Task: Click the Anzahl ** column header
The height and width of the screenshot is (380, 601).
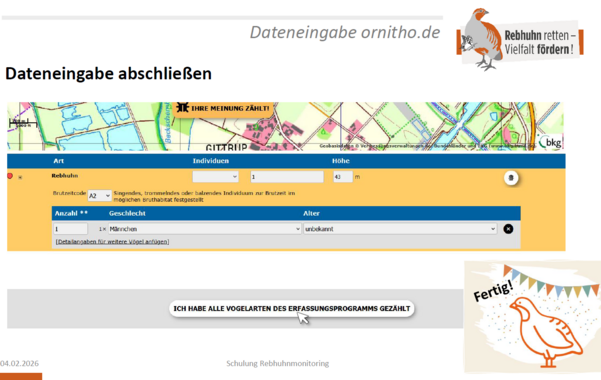Action: pos(71,213)
